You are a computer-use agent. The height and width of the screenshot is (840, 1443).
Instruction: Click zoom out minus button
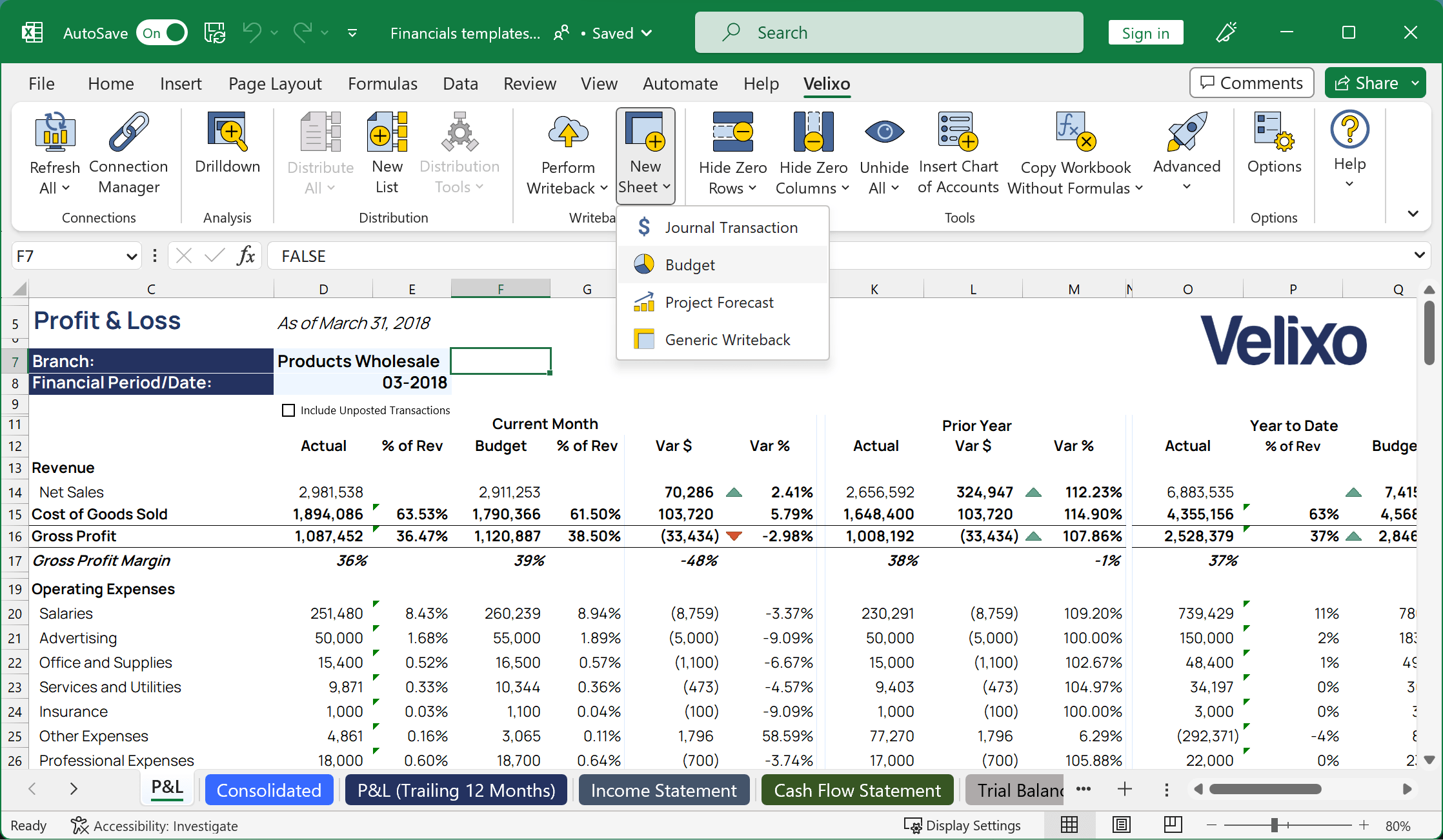(x=1211, y=825)
